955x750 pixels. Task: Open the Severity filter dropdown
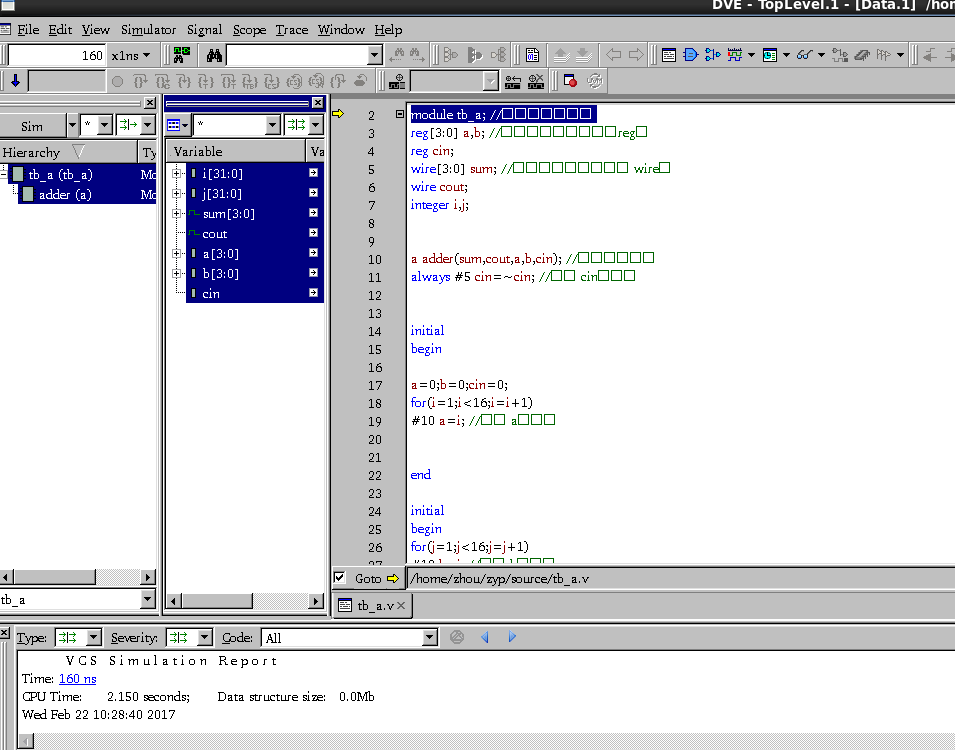(x=205, y=638)
